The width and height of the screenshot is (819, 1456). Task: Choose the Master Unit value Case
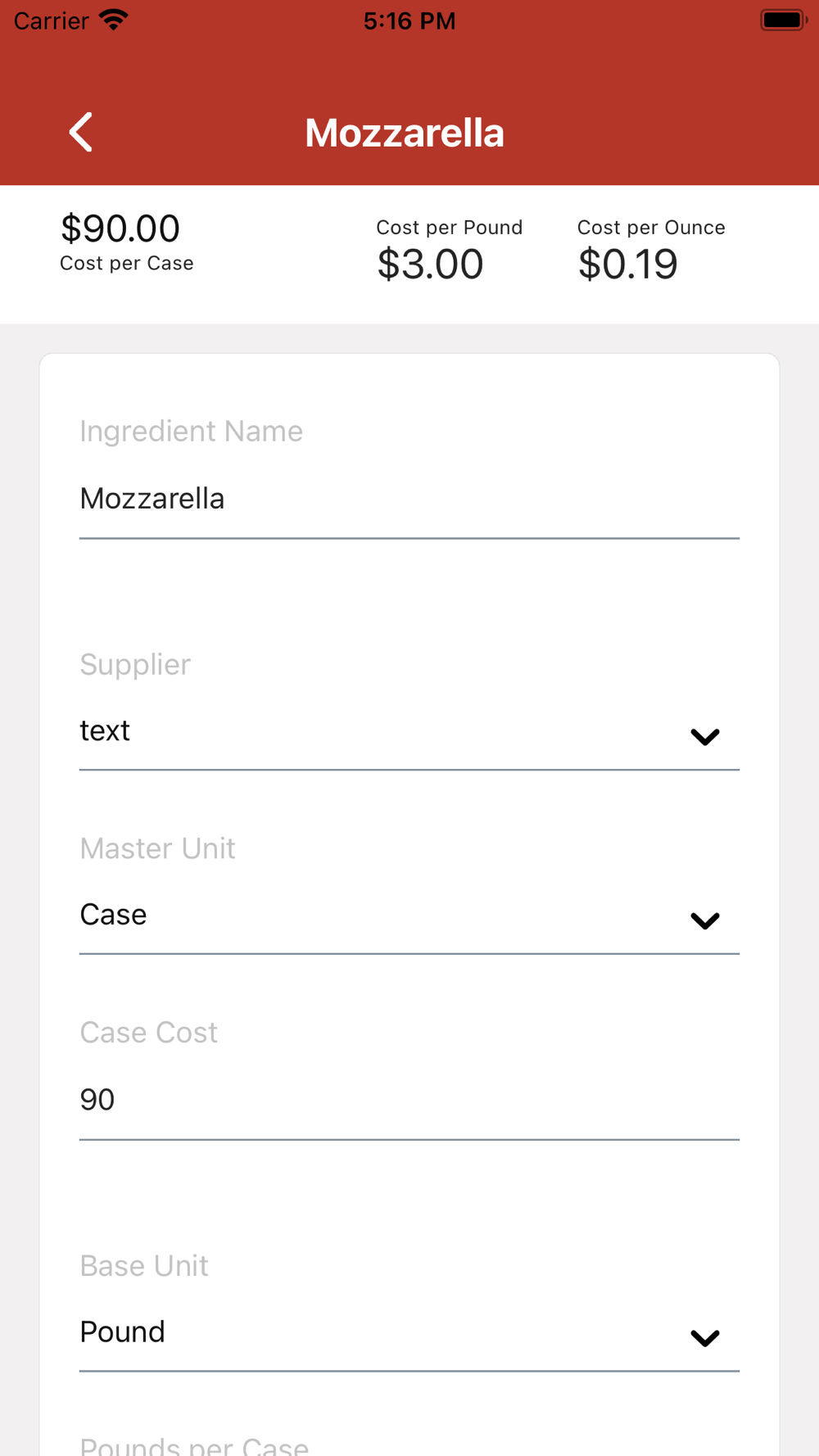click(x=113, y=915)
